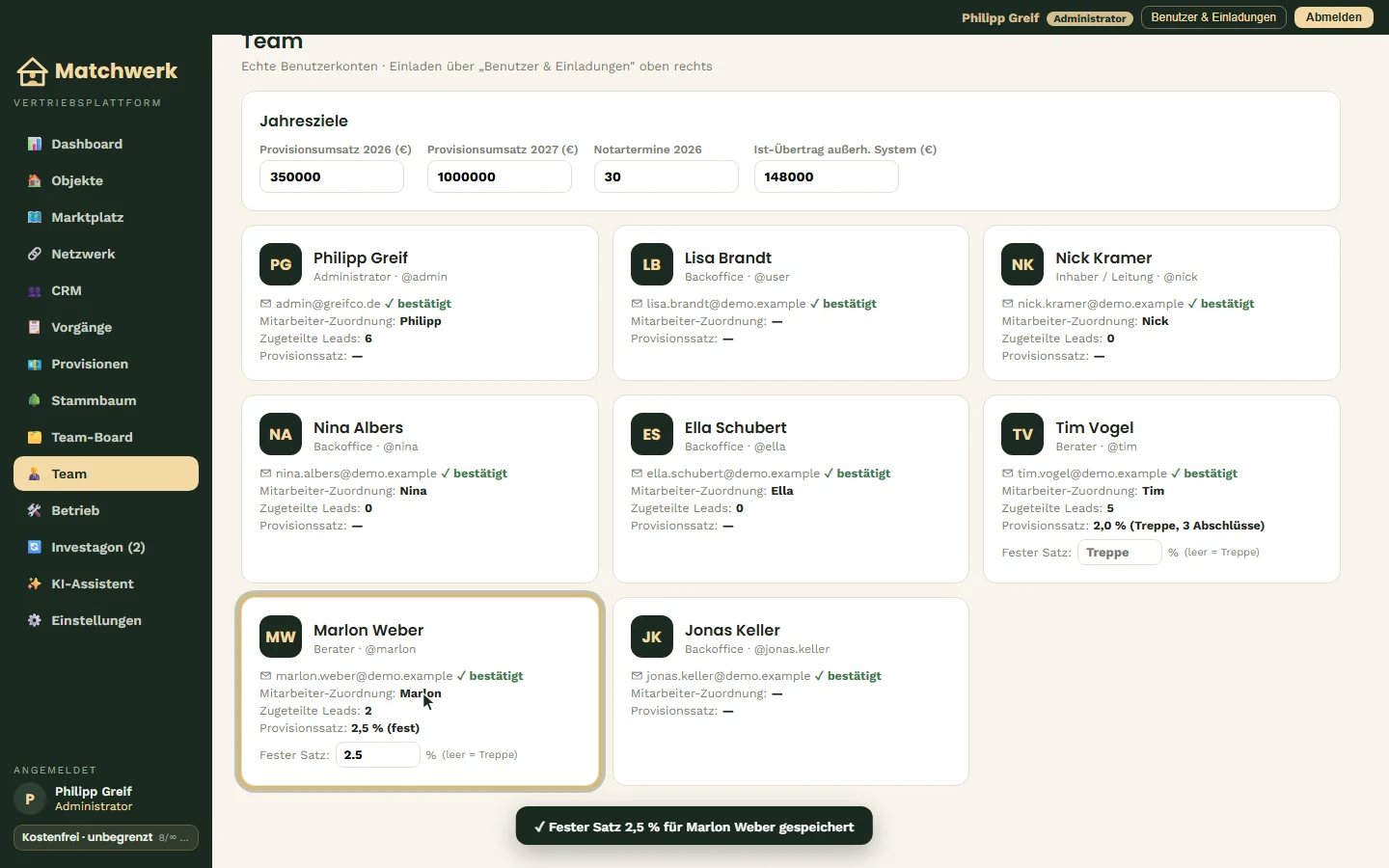The height and width of the screenshot is (868, 1389).
Task: Click the name Ella Schubert
Action: click(x=736, y=427)
